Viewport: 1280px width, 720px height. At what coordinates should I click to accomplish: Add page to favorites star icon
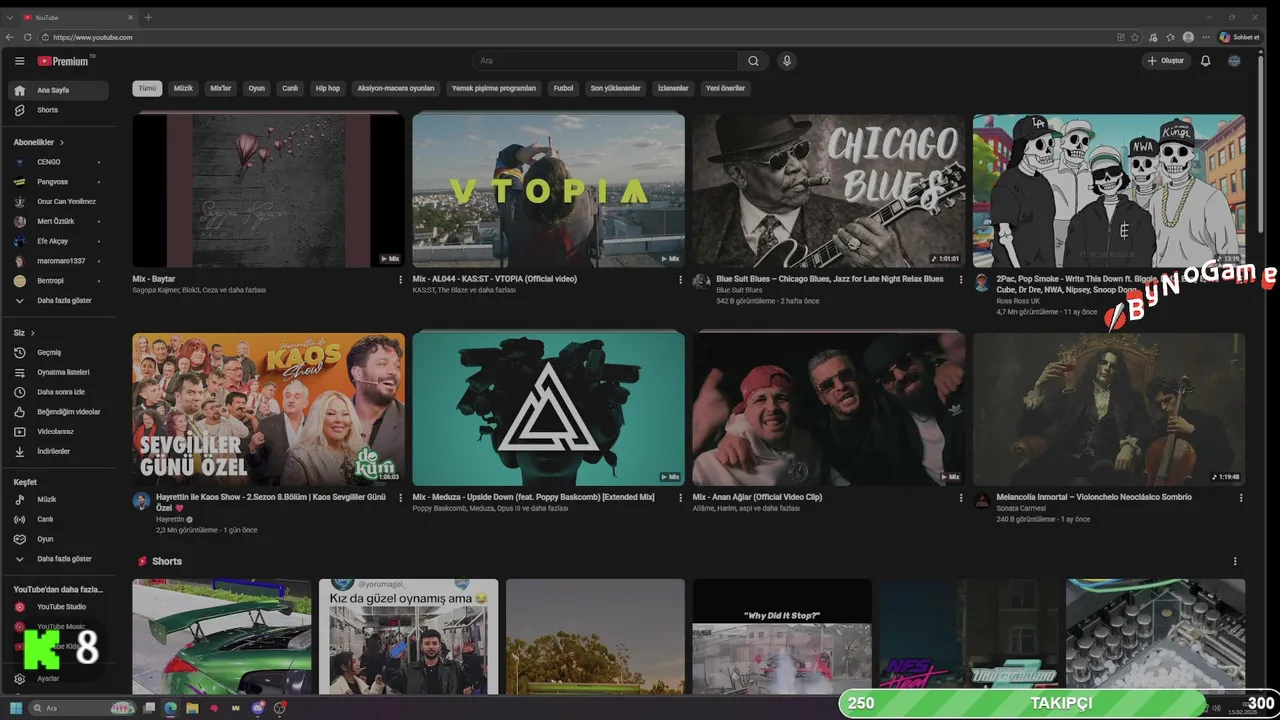point(1135,37)
